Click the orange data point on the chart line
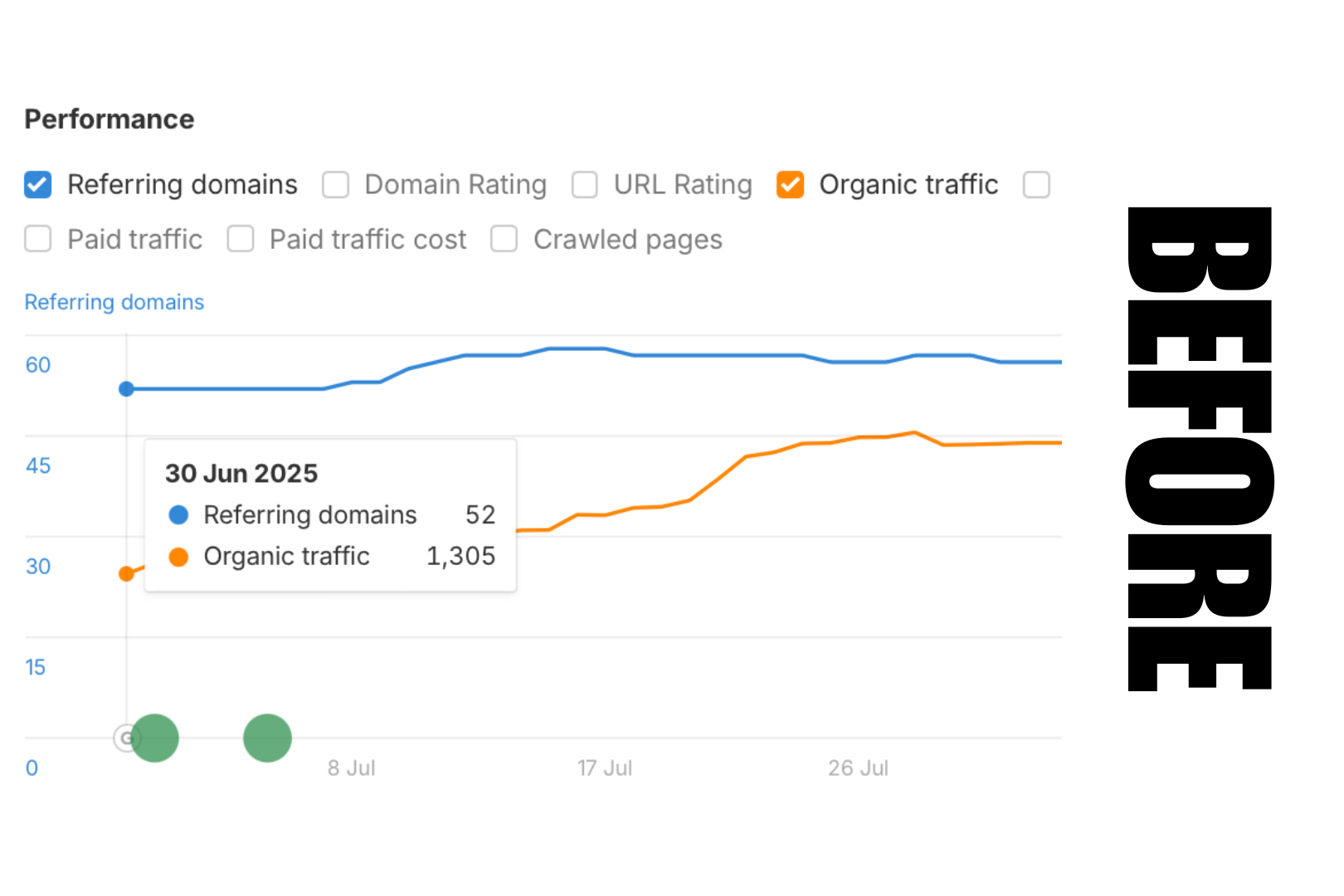The width and height of the screenshot is (1344, 896). point(126,574)
